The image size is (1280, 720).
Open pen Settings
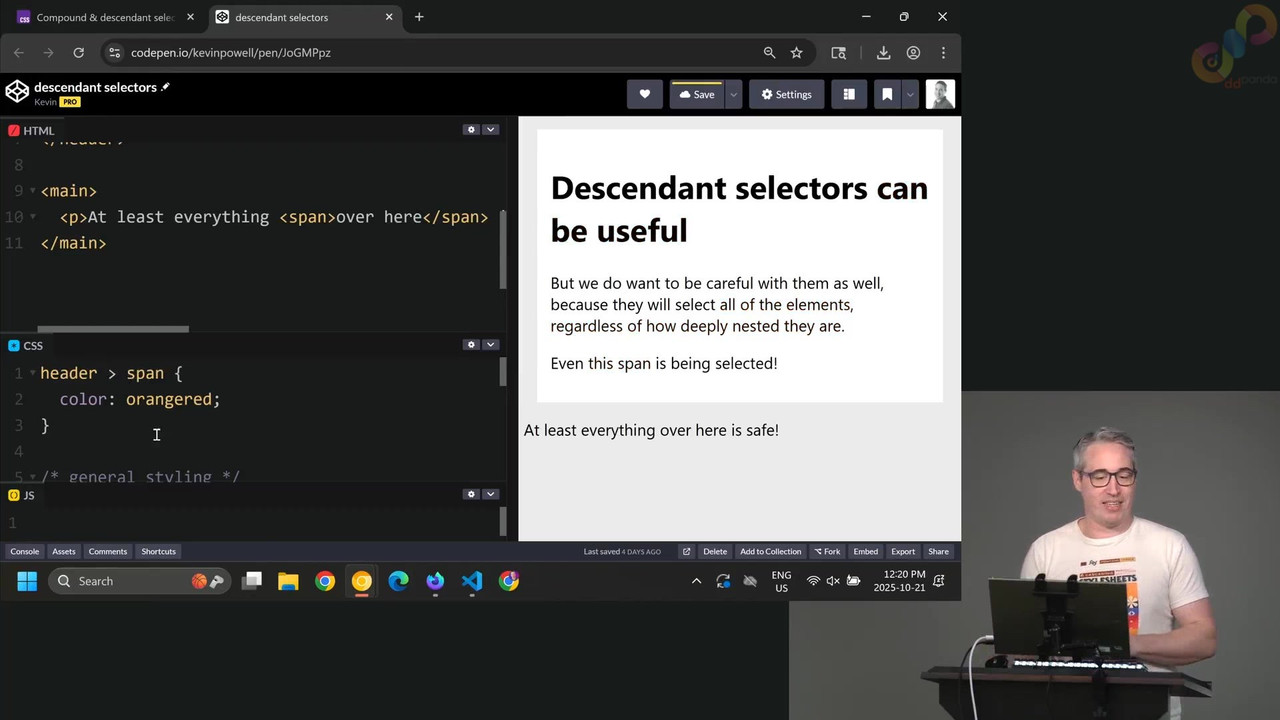[786, 94]
